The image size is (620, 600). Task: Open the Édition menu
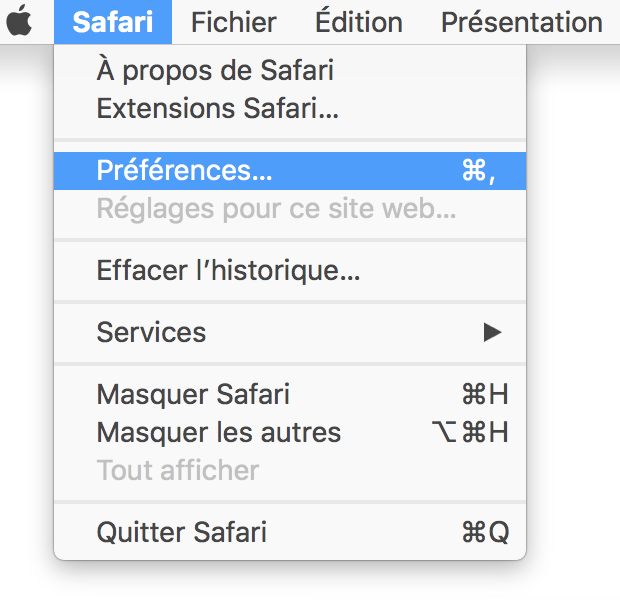click(x=358, y=21)
